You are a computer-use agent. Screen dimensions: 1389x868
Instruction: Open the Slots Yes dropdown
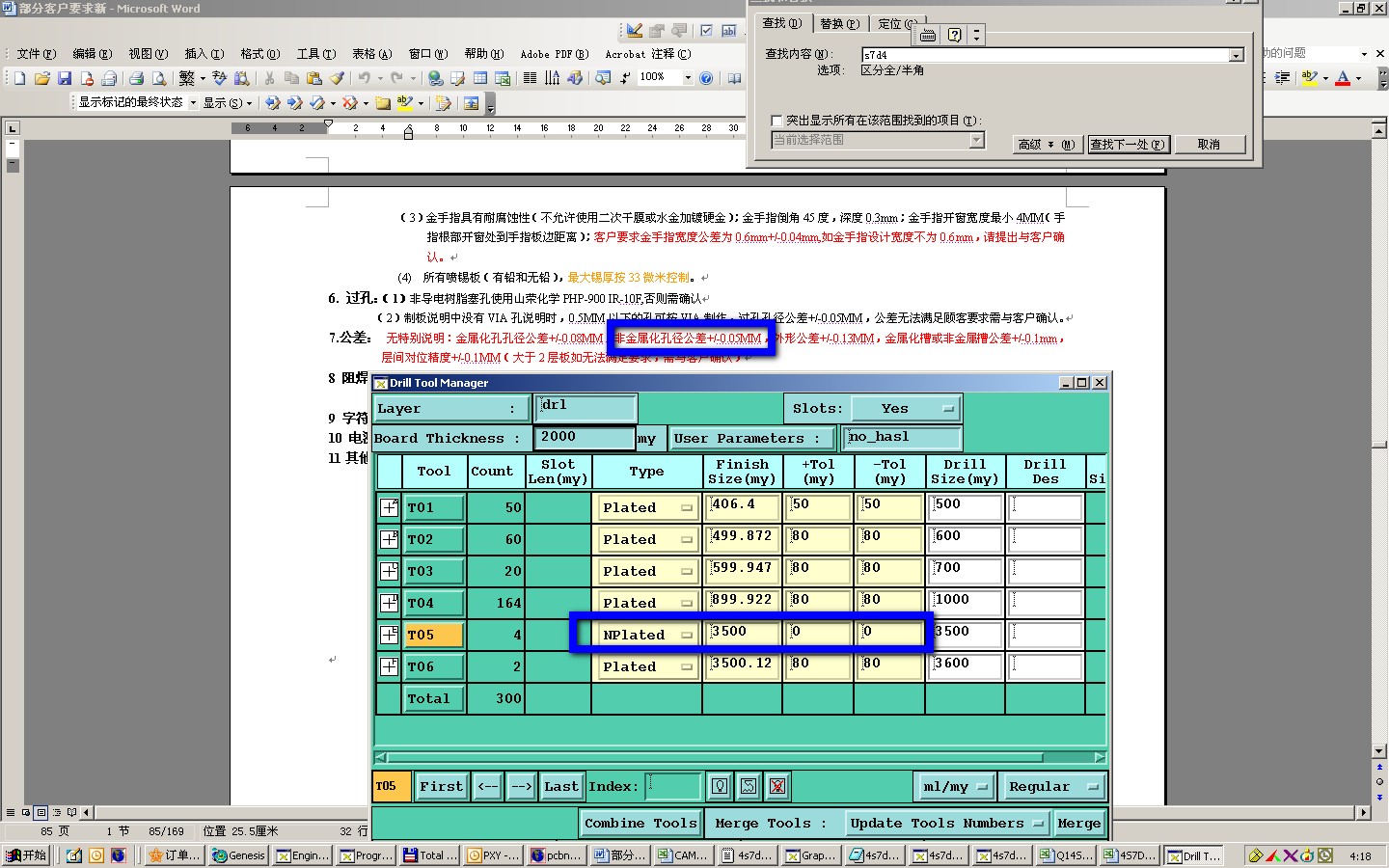(907, 409)
